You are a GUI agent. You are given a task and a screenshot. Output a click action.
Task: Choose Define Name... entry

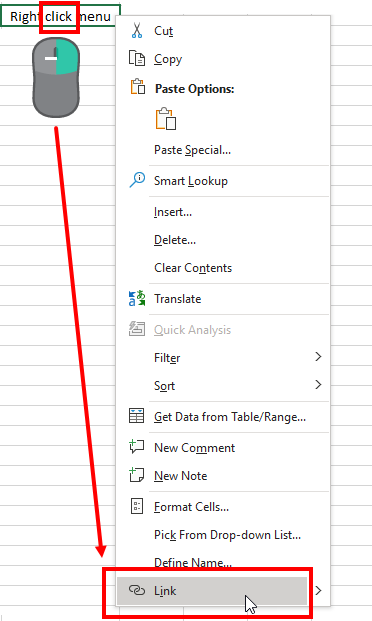(193, 562)
